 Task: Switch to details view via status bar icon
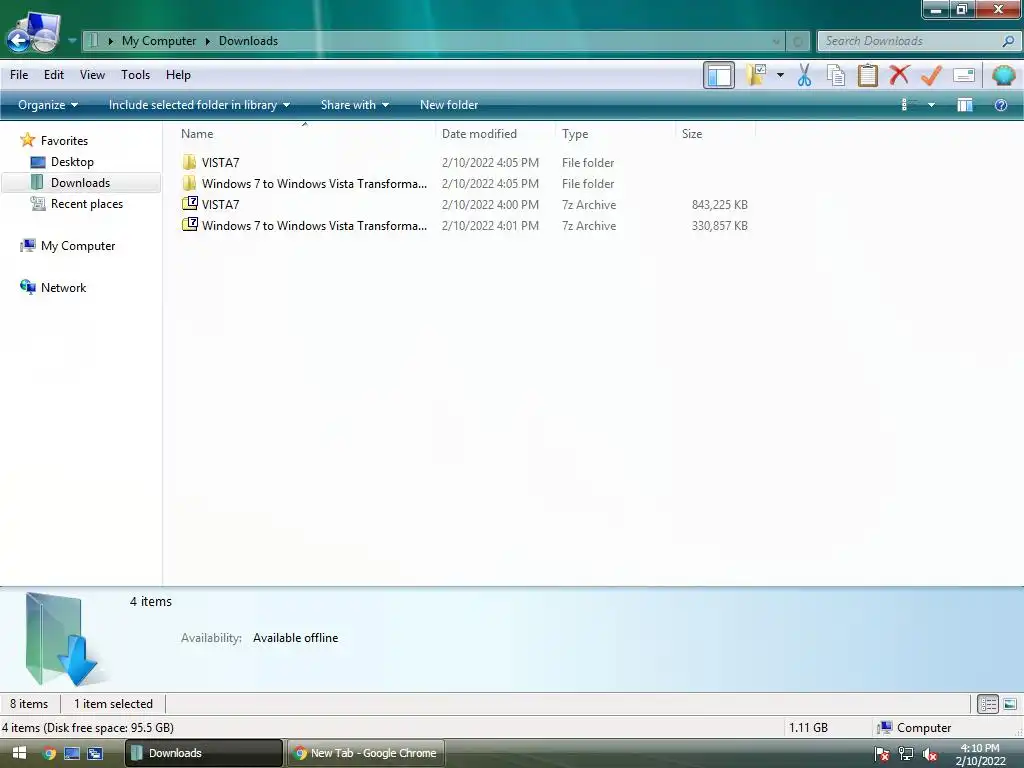point(987,704)
